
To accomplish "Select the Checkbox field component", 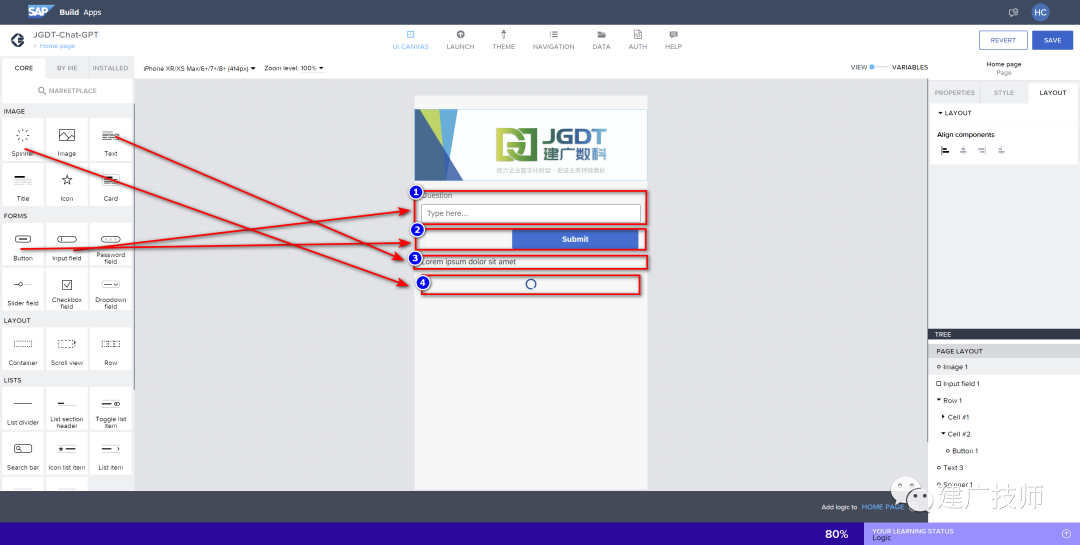I will 67,289.
